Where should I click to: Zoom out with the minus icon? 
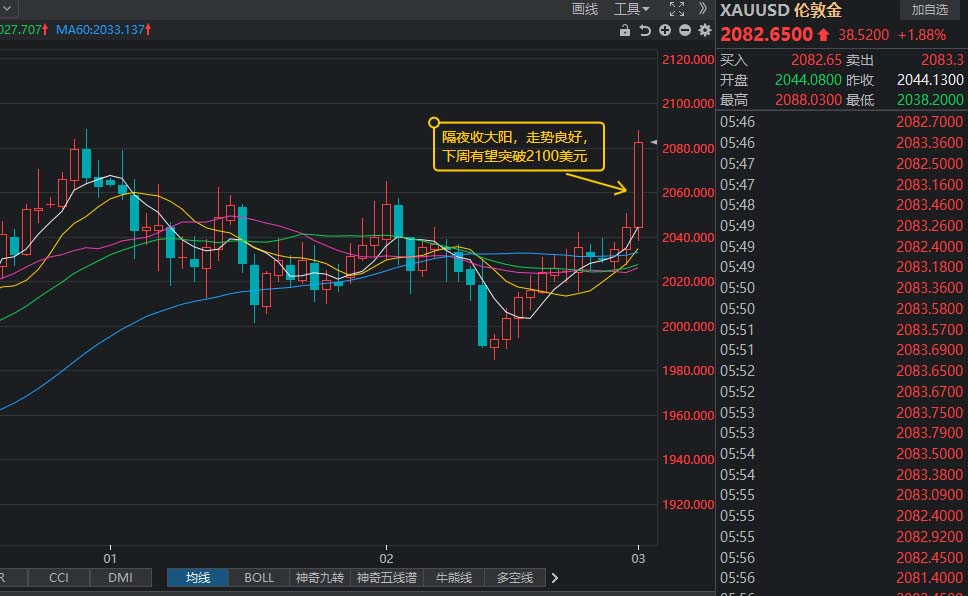coord(685,30)
